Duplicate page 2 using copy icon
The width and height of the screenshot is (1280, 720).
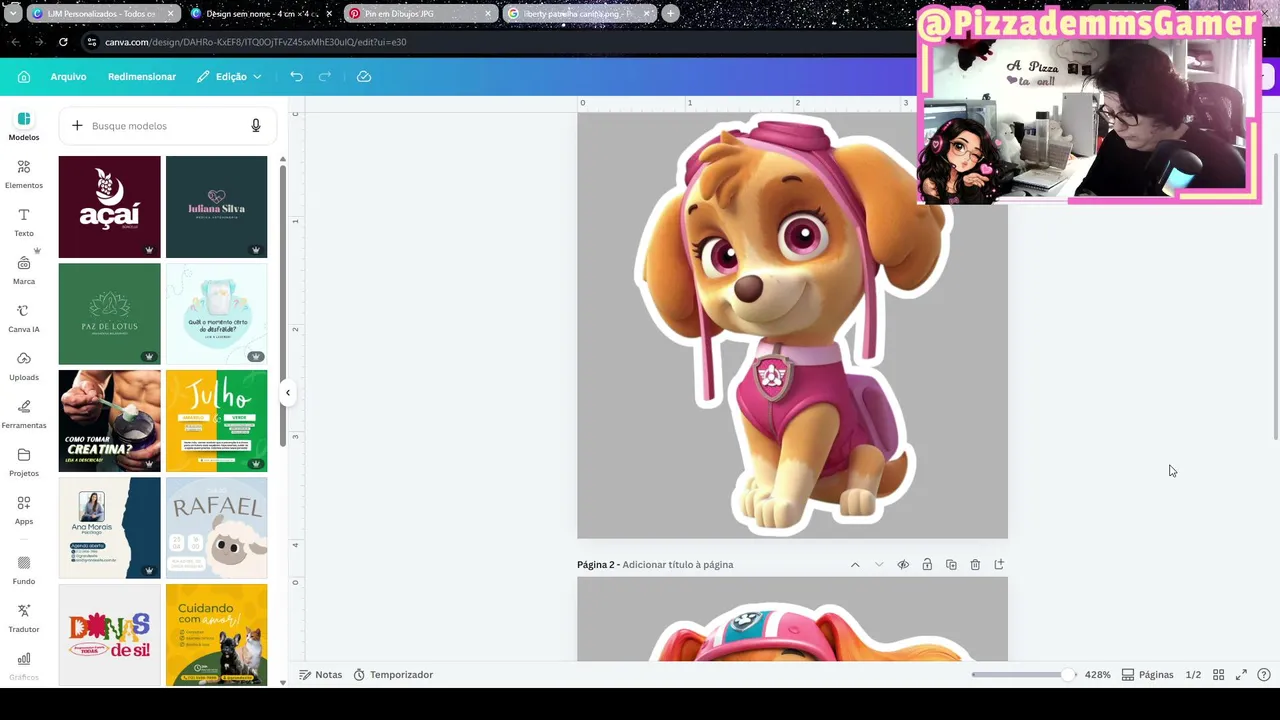[951, 565]
